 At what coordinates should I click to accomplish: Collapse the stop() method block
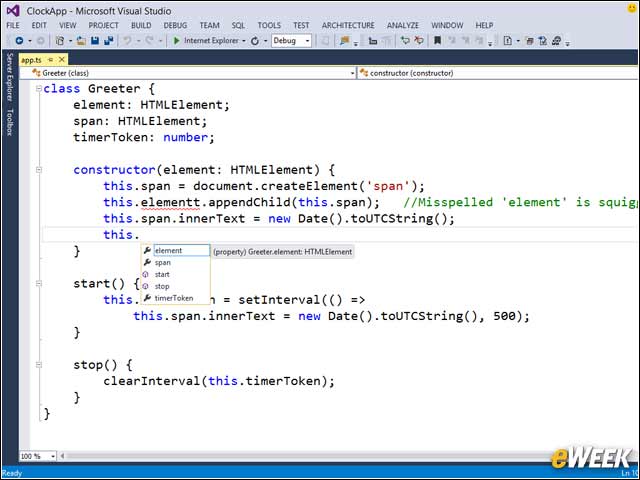click(x=39, y=364)
